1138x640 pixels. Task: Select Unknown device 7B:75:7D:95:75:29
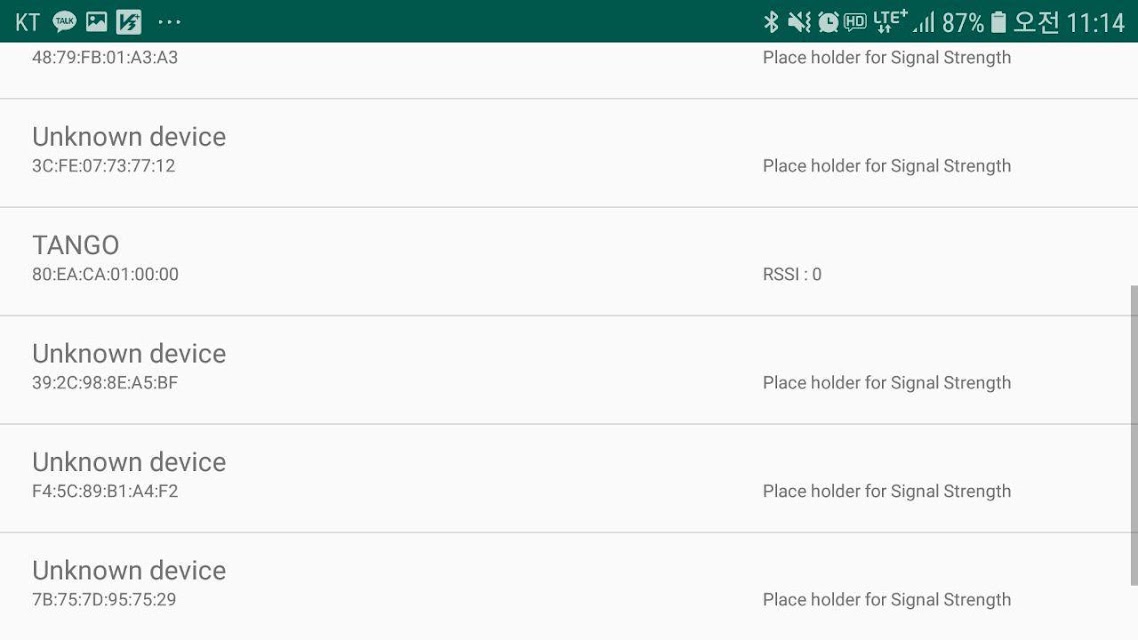point(569,587)
